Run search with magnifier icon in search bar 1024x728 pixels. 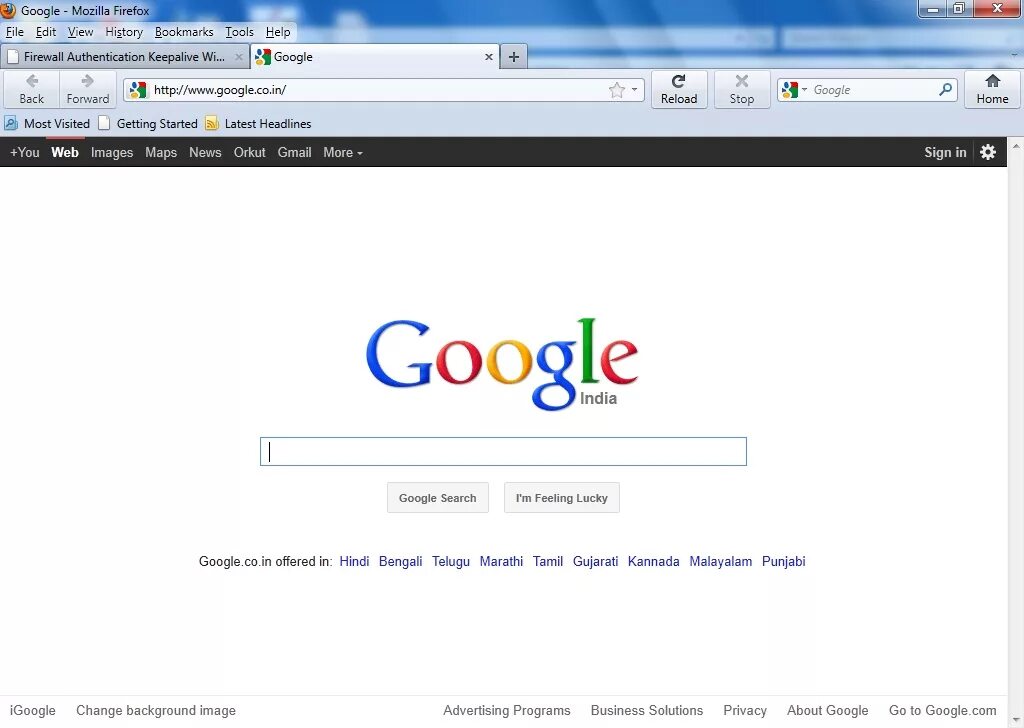945,89
